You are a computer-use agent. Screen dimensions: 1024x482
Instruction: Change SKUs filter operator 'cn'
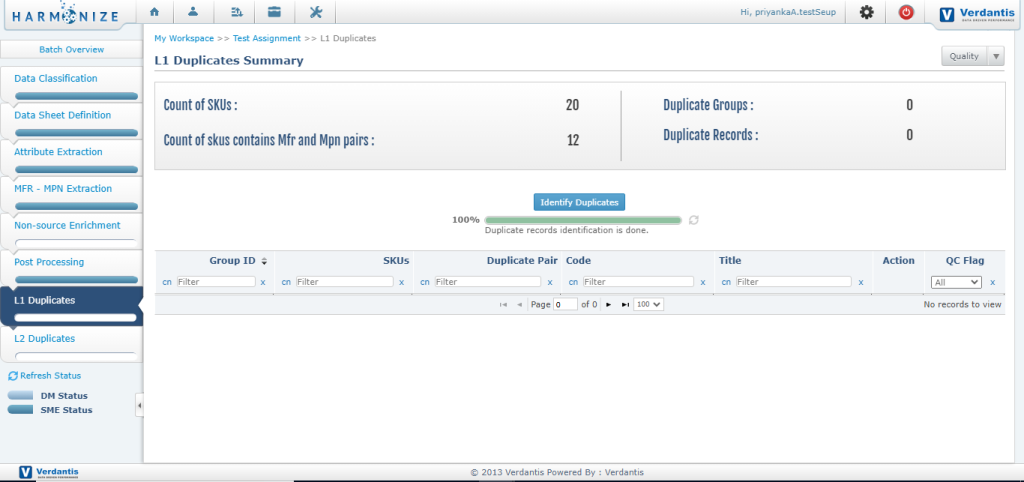tap(287, 282)
